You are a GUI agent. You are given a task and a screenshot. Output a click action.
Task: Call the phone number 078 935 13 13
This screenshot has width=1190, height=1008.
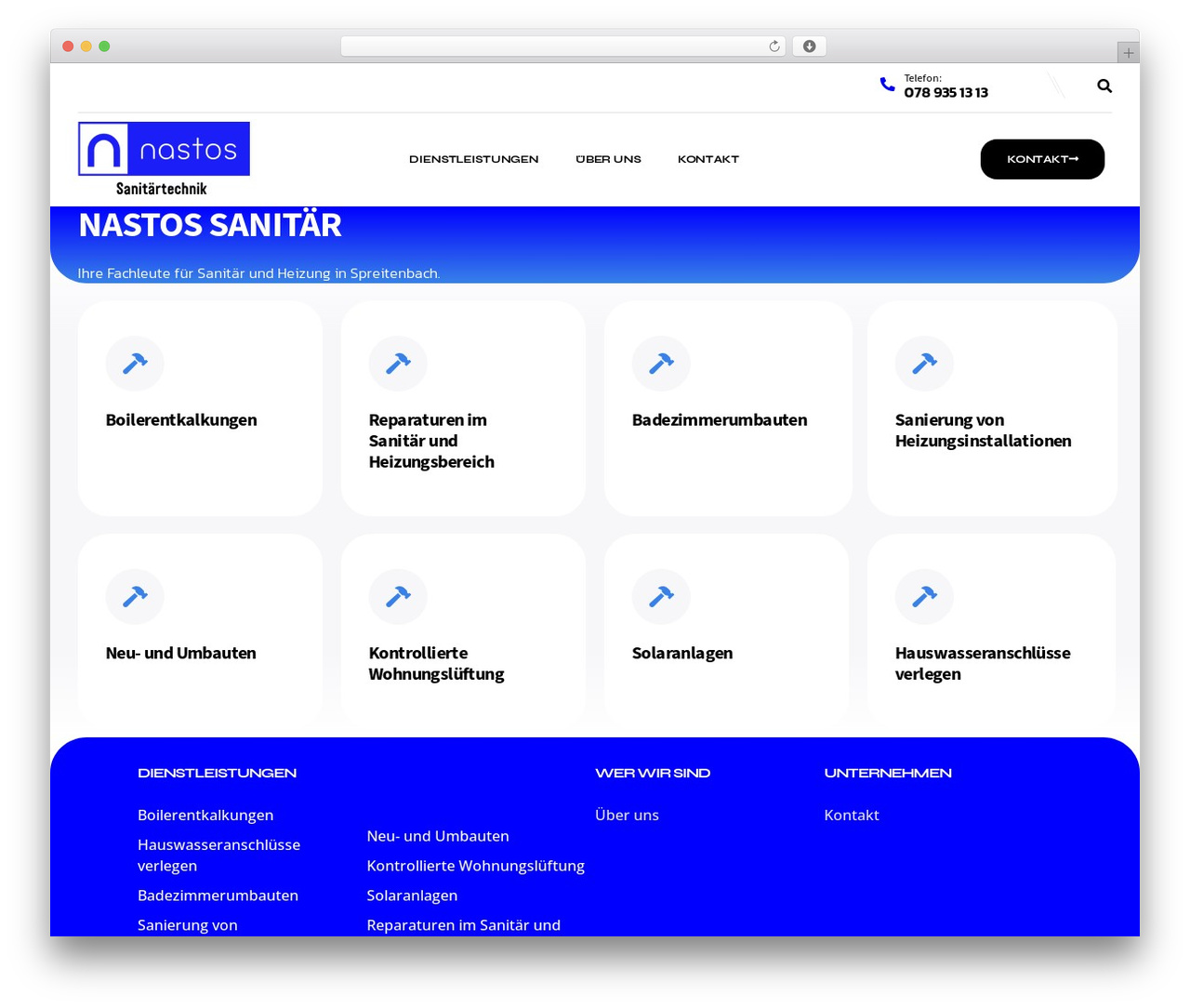click(945, 92)
